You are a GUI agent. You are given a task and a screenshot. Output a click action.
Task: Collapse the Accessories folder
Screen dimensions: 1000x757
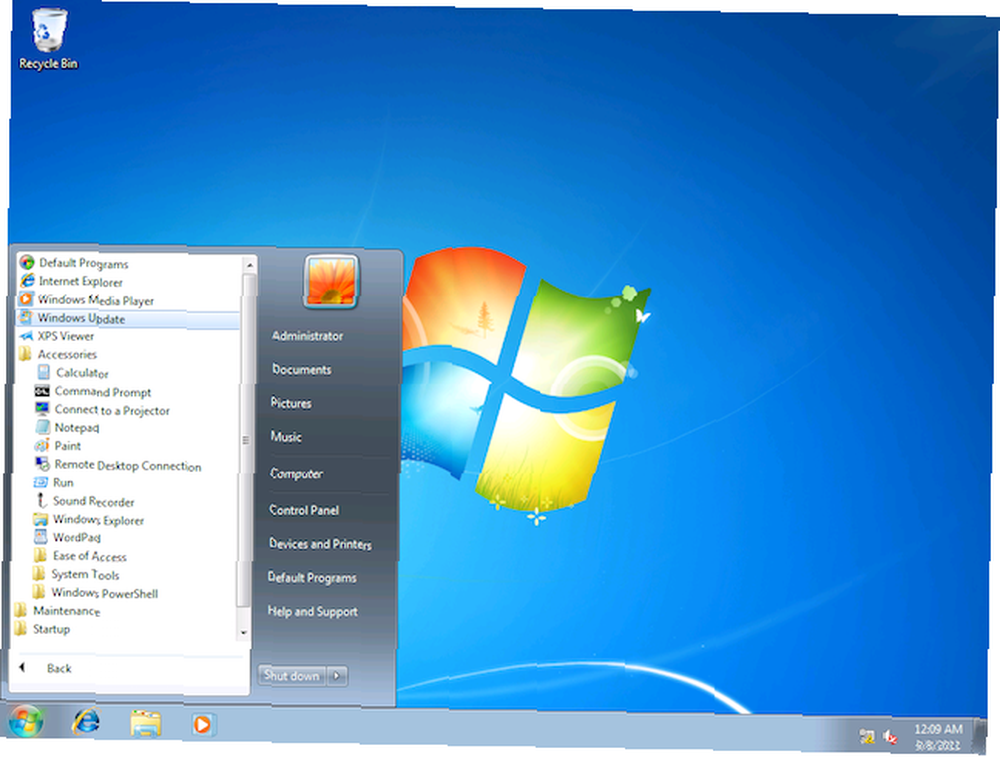click(x=57, y=355)
